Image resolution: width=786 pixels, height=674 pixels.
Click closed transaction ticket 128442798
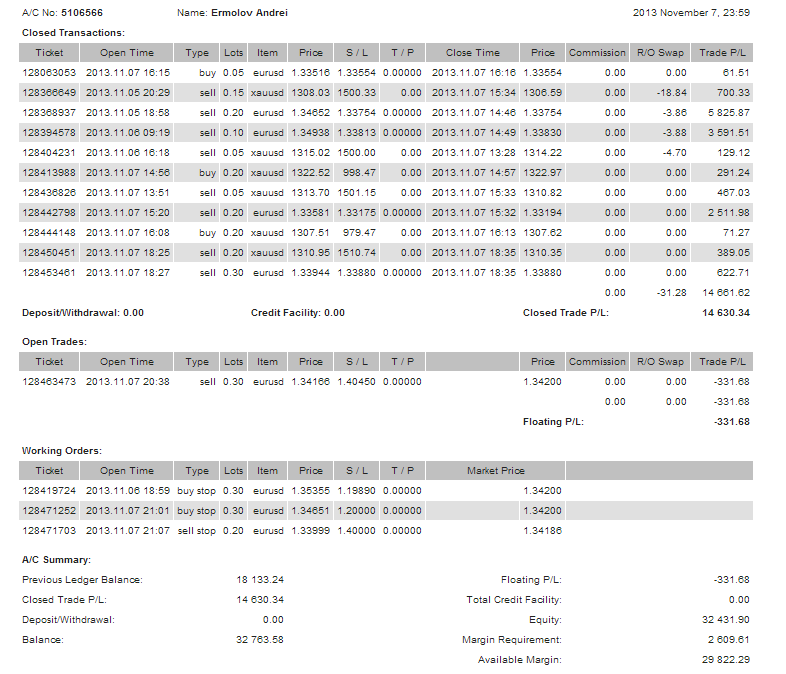(48, 213)
